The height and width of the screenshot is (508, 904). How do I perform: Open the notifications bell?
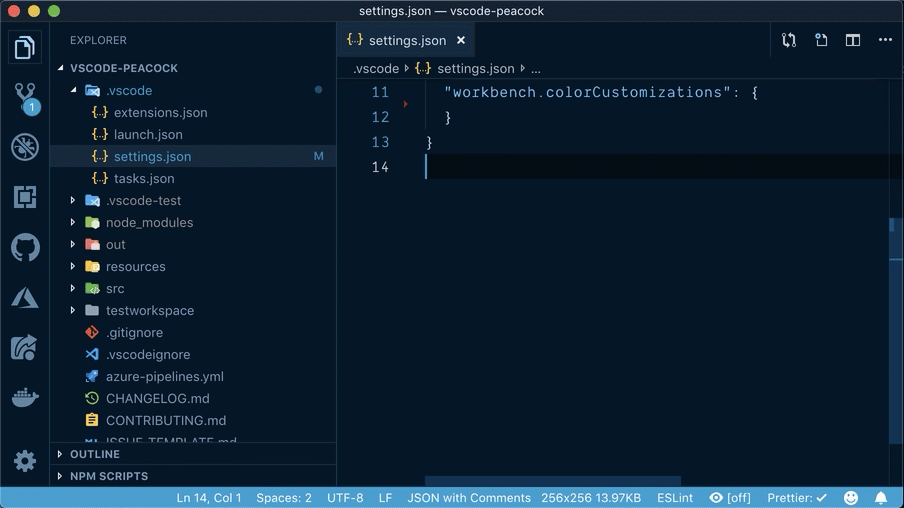(881, 498)
